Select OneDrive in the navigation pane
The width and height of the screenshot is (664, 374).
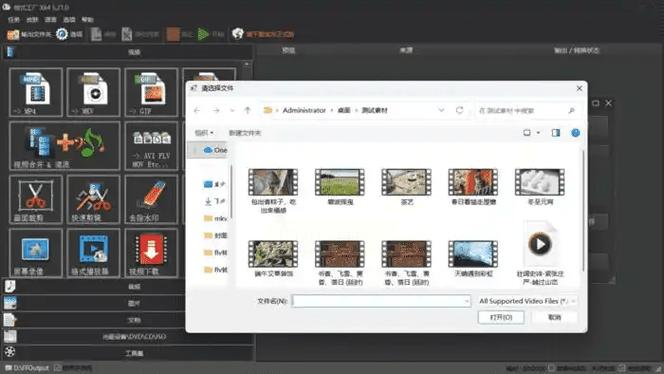tap(215, 150)
